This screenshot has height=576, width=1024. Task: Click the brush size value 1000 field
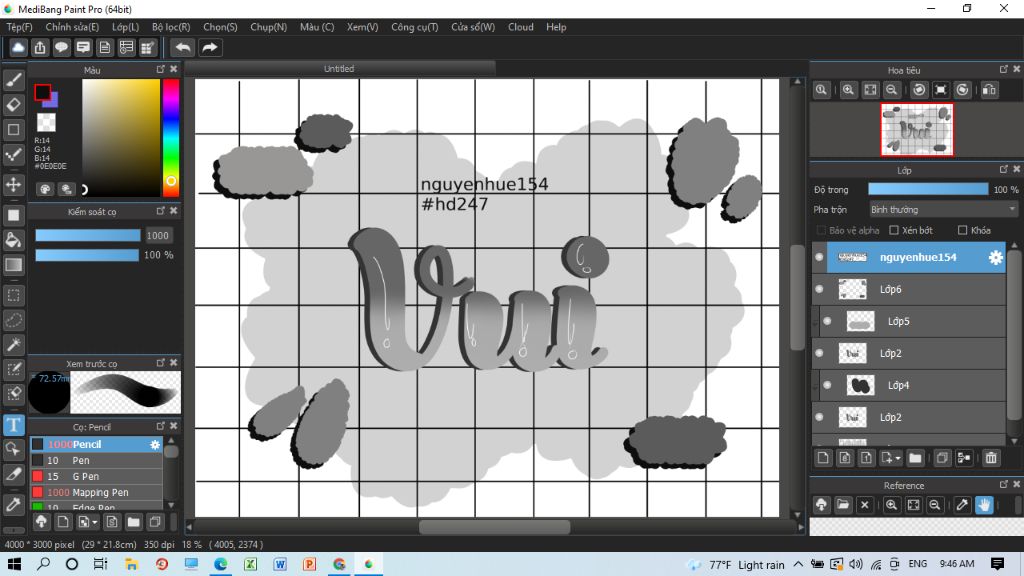157,236
